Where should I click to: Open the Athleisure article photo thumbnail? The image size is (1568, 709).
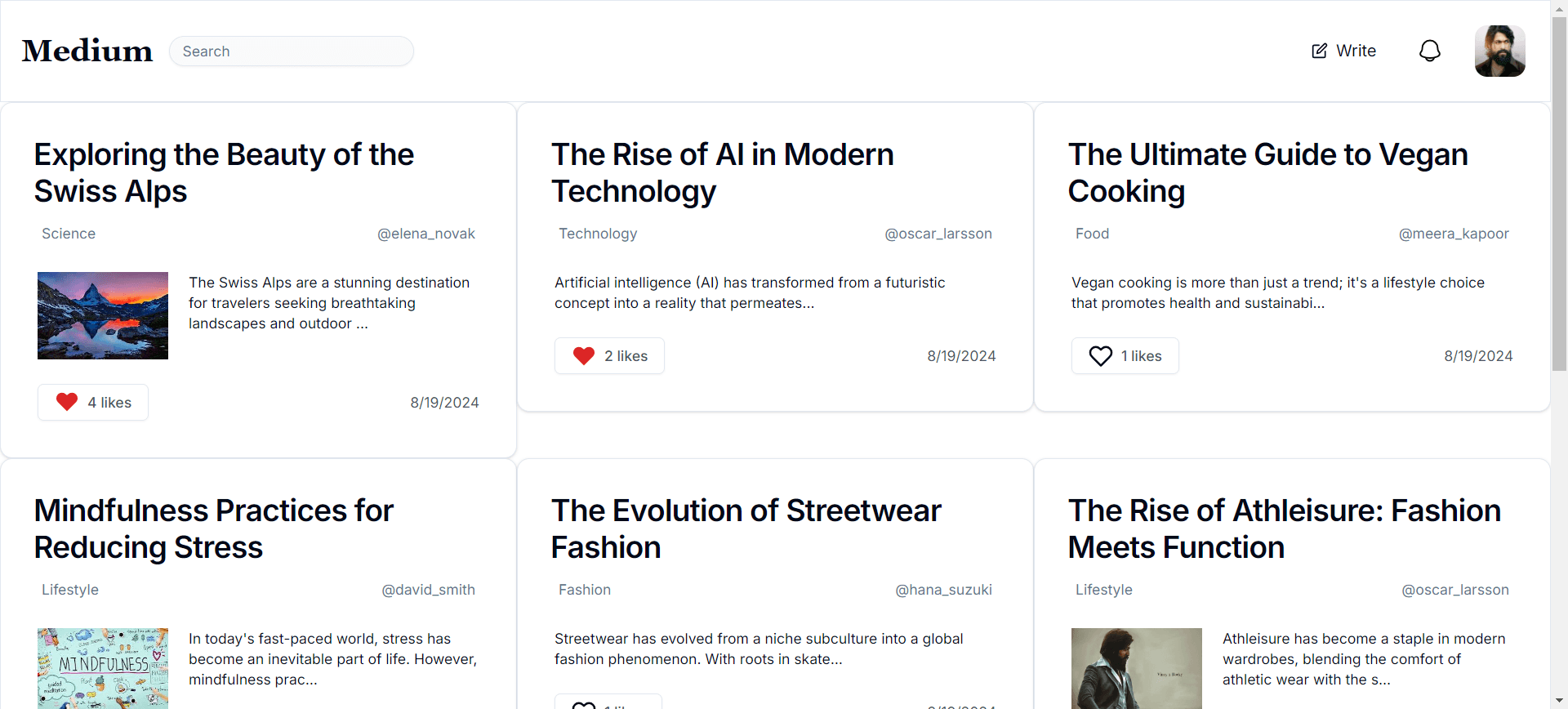[x=1136, y=667]
